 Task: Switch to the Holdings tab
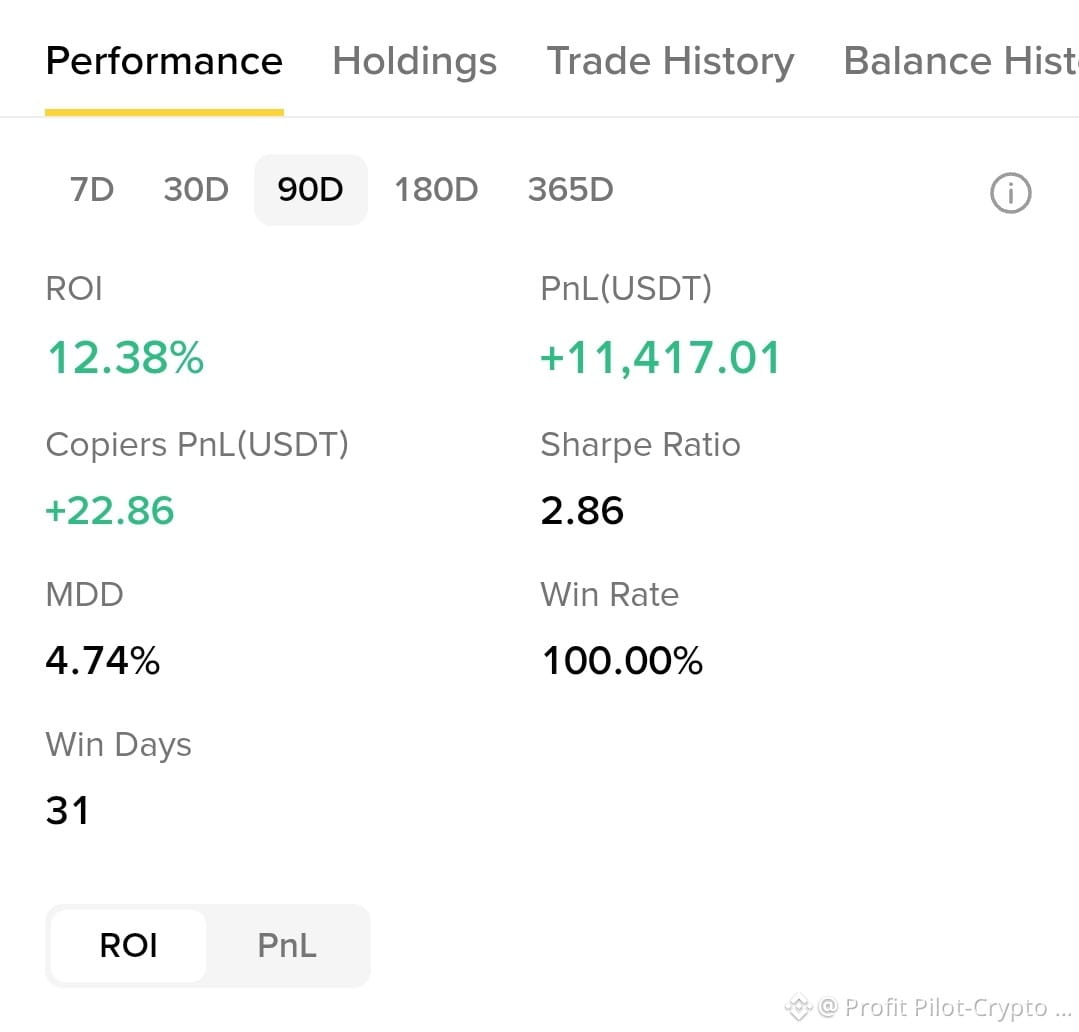click(414, 61)
